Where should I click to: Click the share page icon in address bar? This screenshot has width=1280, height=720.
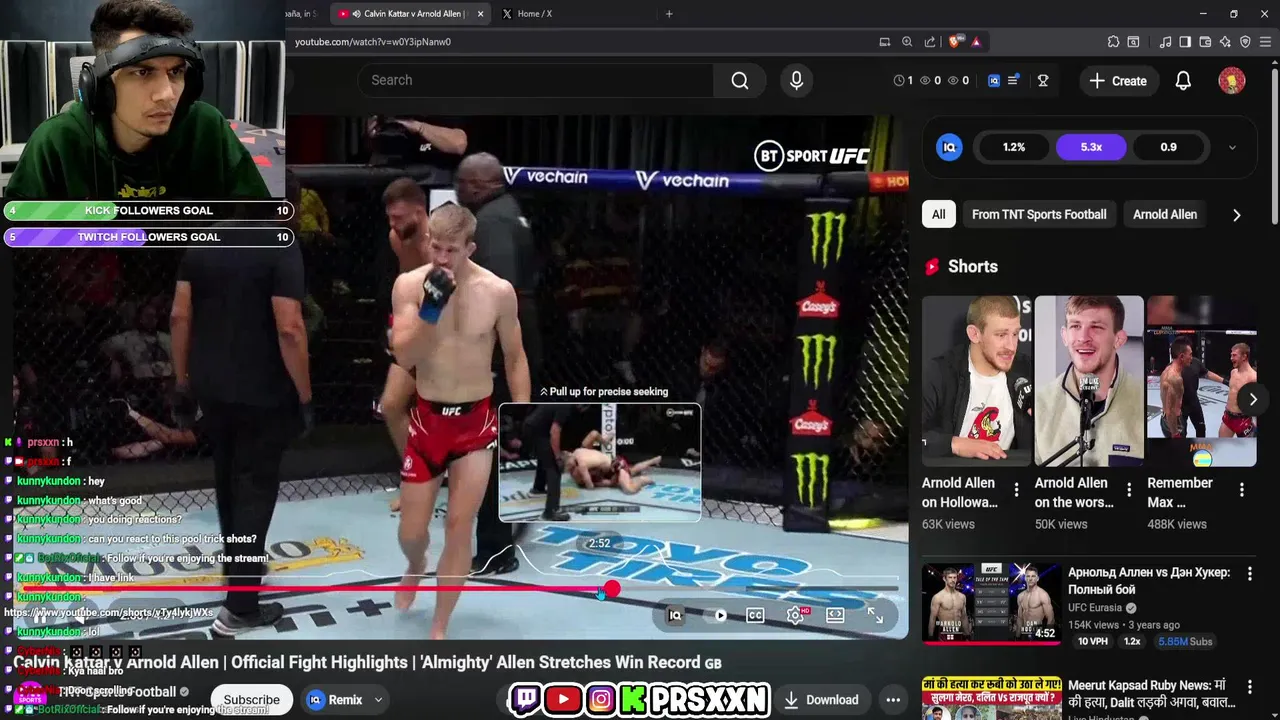click(x=930, y=42)
